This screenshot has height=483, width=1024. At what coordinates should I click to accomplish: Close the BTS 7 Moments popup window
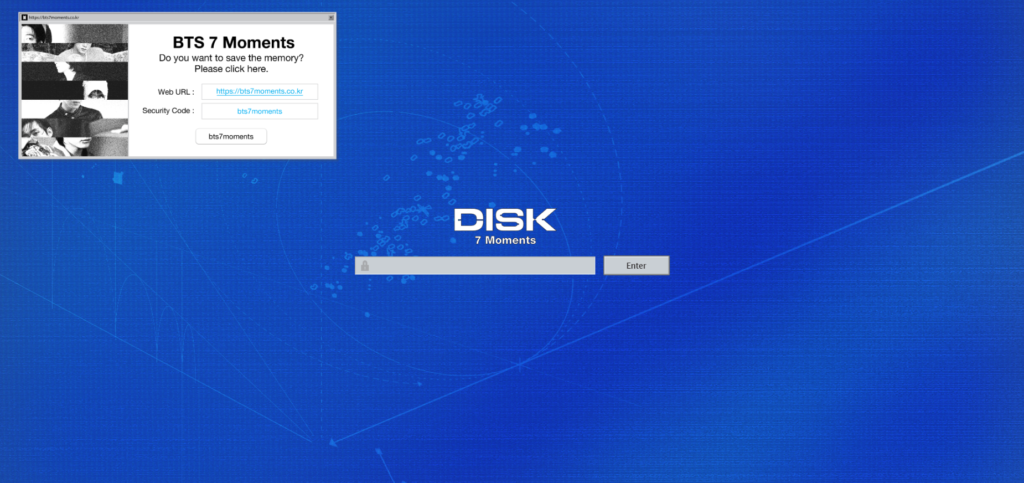click(331, 18)
